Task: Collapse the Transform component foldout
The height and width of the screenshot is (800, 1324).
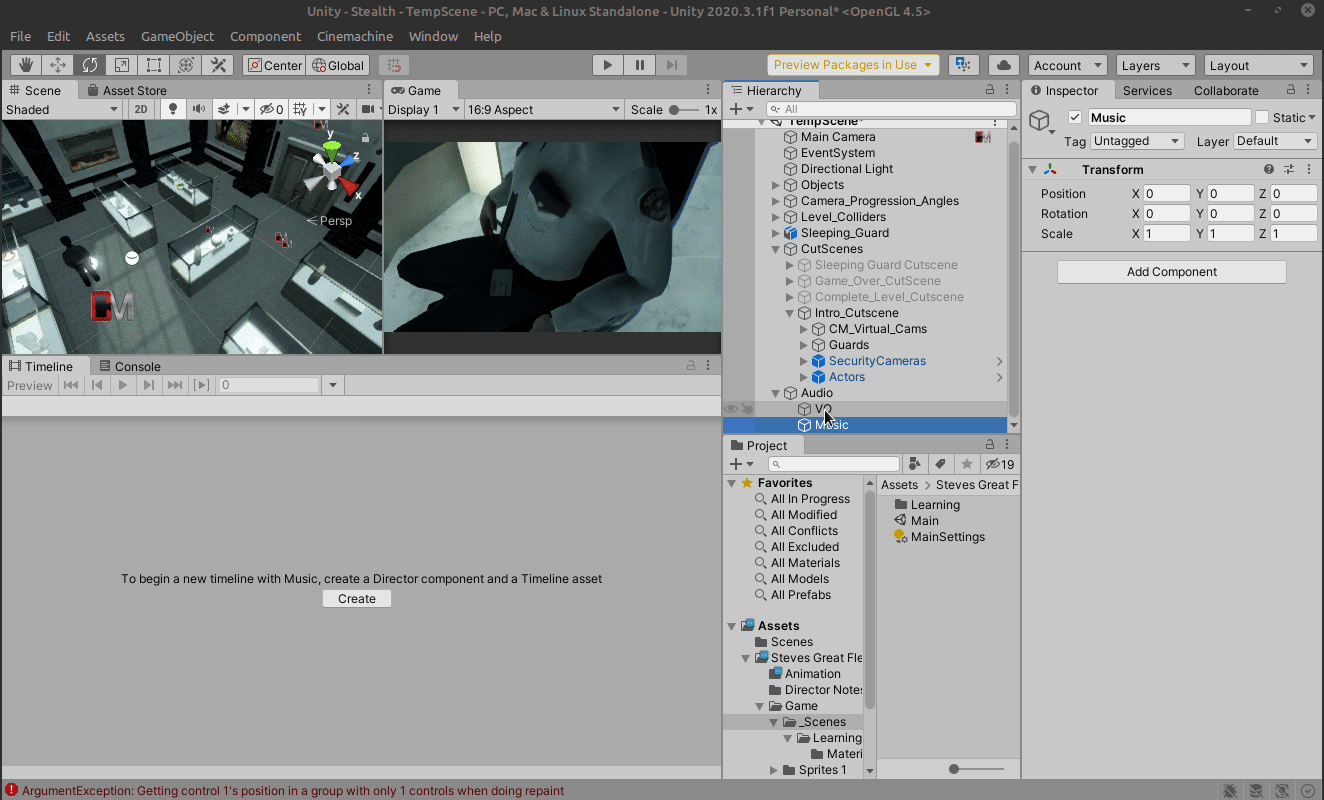Action: click(x=1032, y=170)
